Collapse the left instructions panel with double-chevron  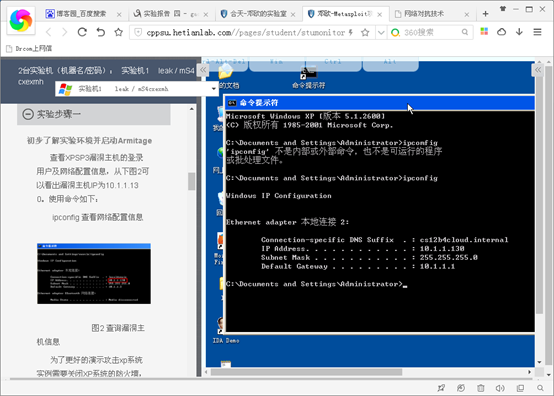203,70
